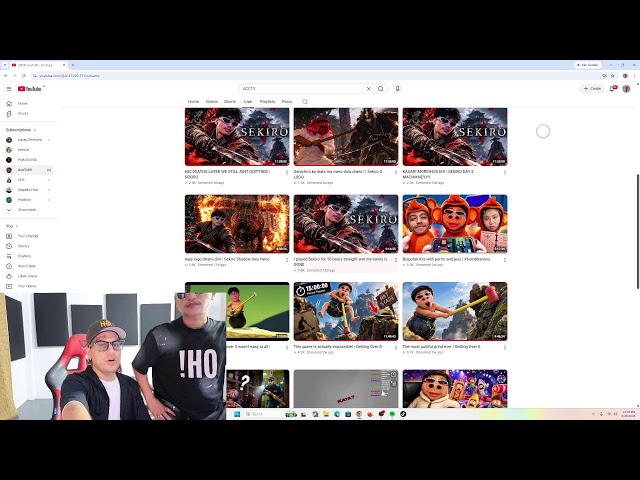Open 'This game is actually impossible' title
640x480 pixels.
pyautogui.click(x=338, y=347)
